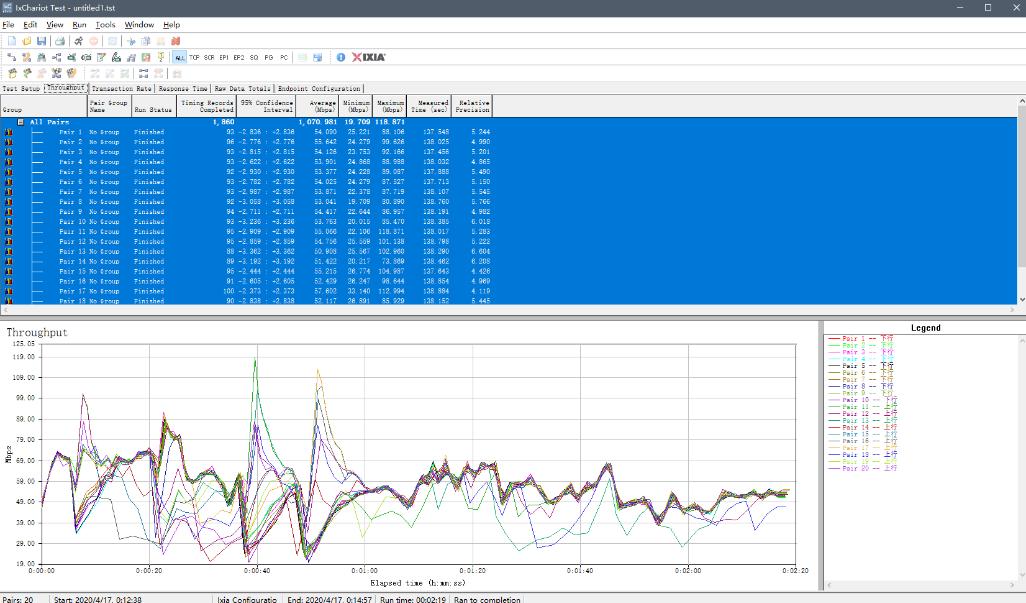Toggle the EP1 endpoint filter
1026x603 pixels.
point(224,57)
